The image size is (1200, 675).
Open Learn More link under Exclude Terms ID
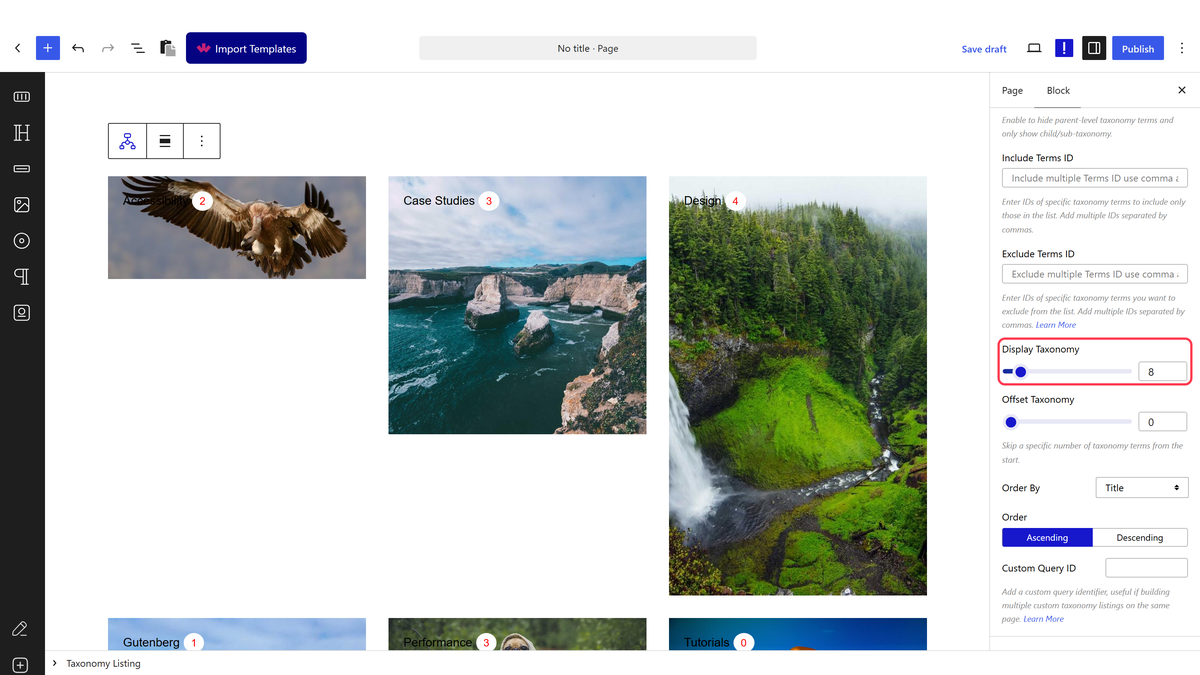click(1056, 325)
